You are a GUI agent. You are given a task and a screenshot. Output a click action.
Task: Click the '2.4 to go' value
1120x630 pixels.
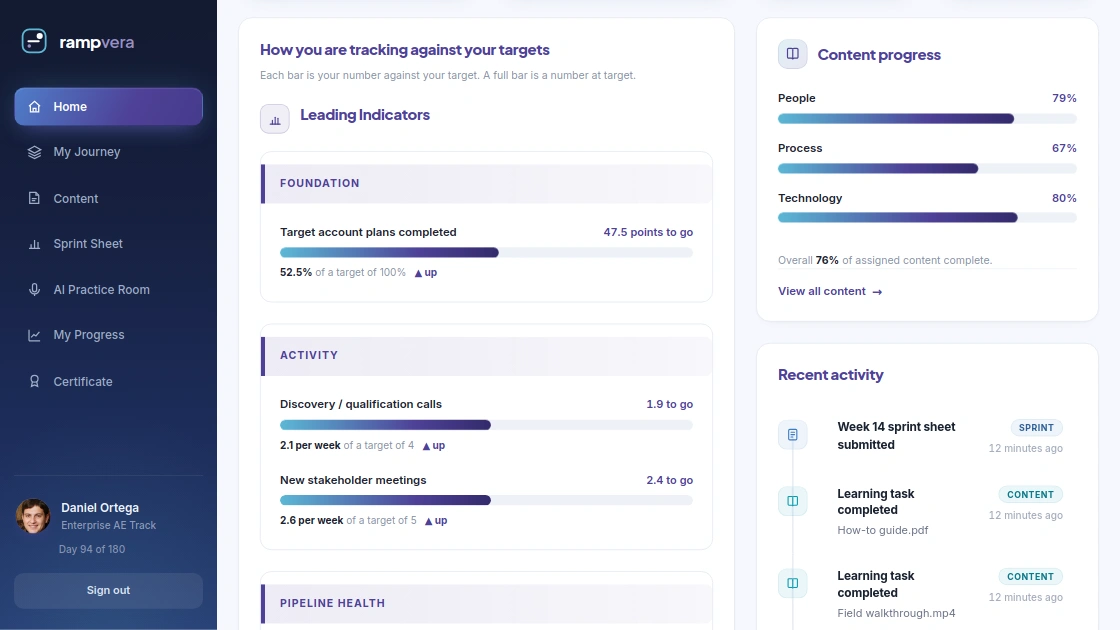click(669, 480)
